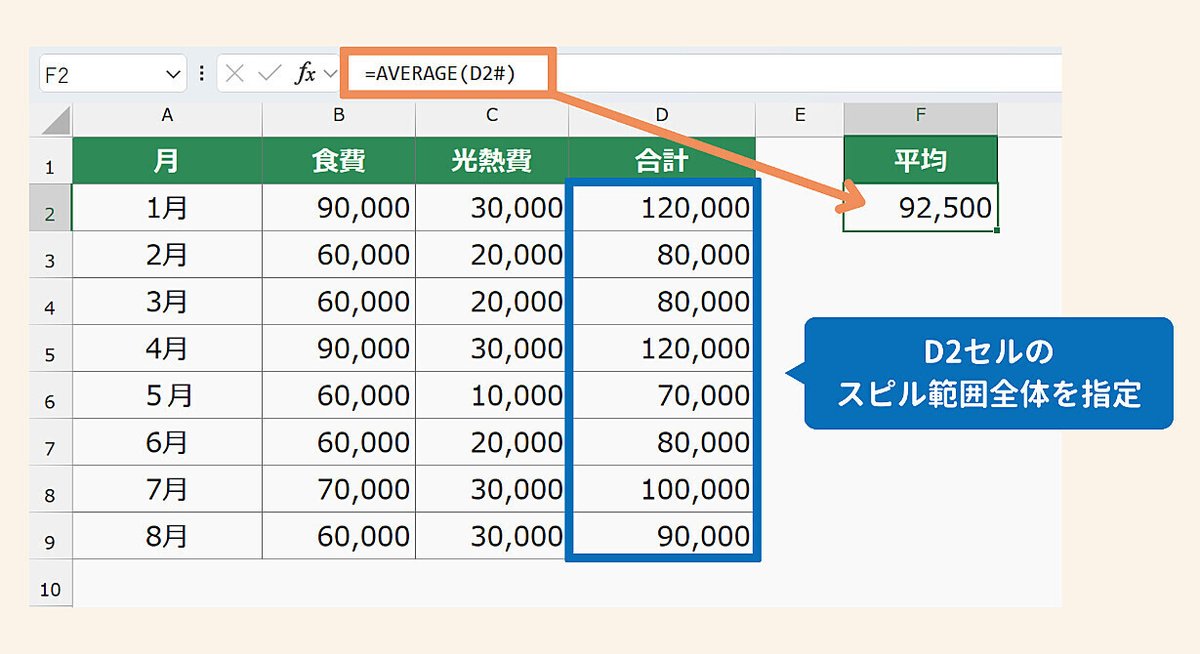Select column A by clicking its header

pos(166,115)
